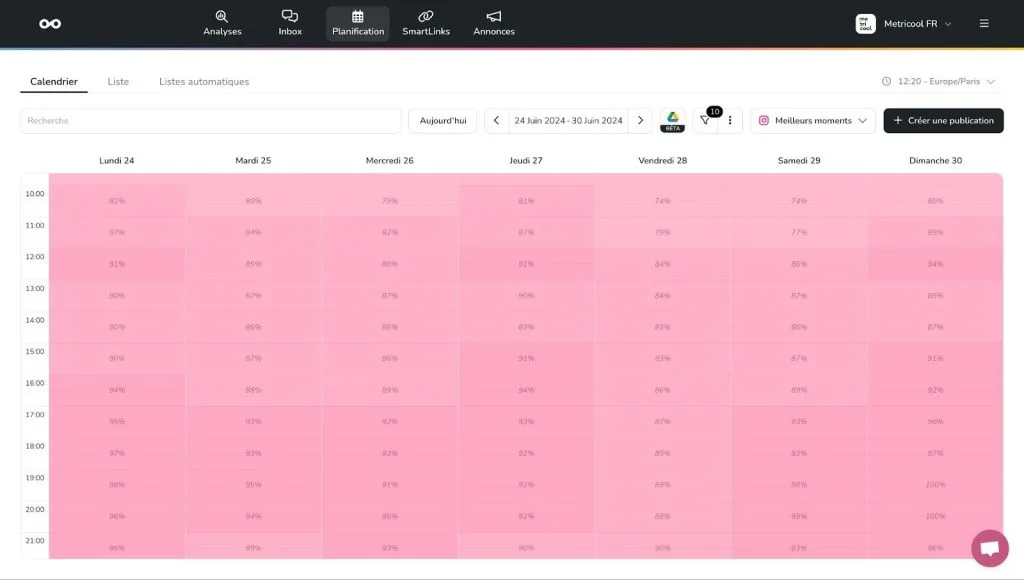Open the Analyses section
This screenshot has height=580, width=1024.
pos(222,23)
